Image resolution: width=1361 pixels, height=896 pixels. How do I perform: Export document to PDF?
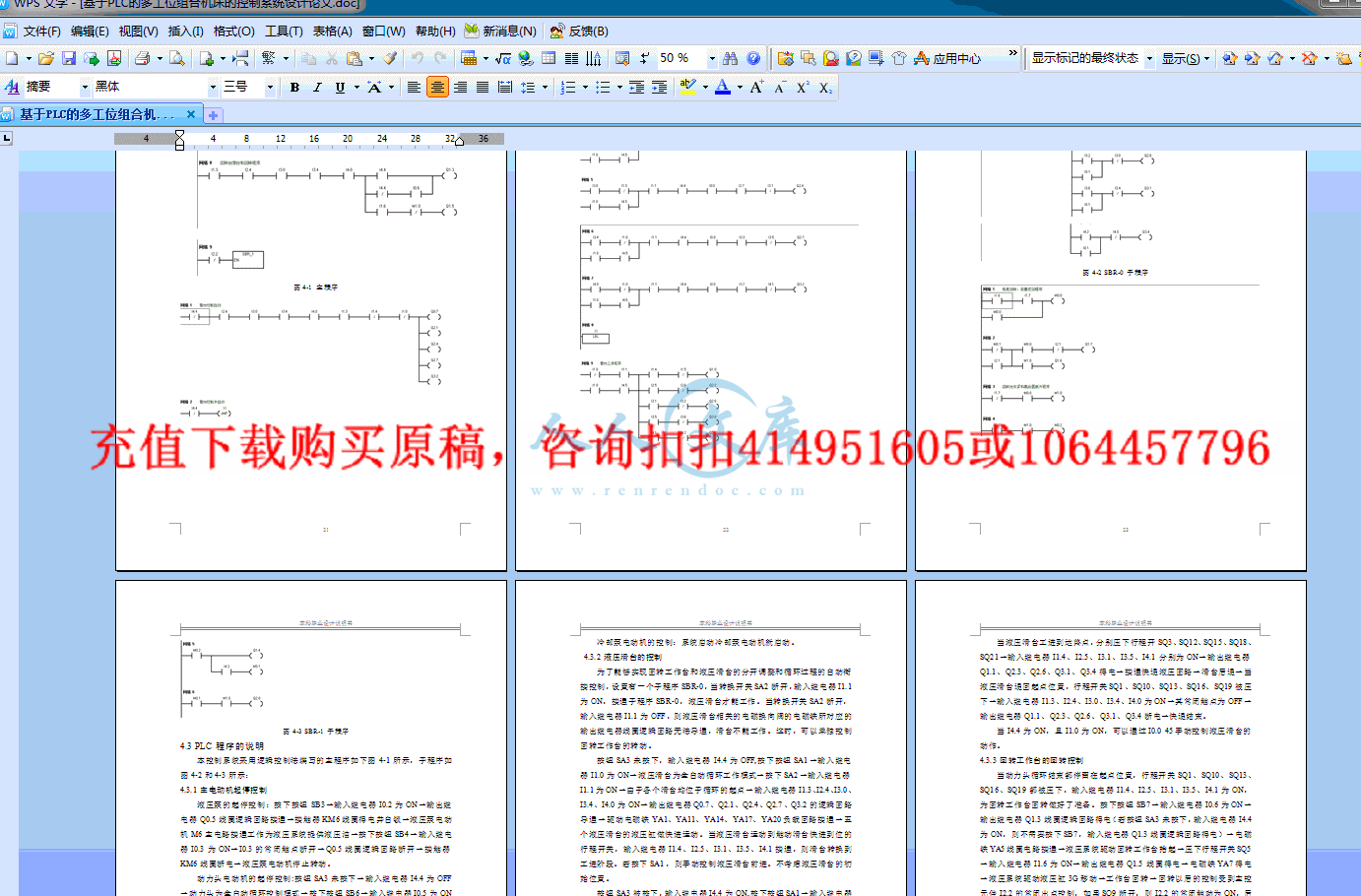point(114,59)
